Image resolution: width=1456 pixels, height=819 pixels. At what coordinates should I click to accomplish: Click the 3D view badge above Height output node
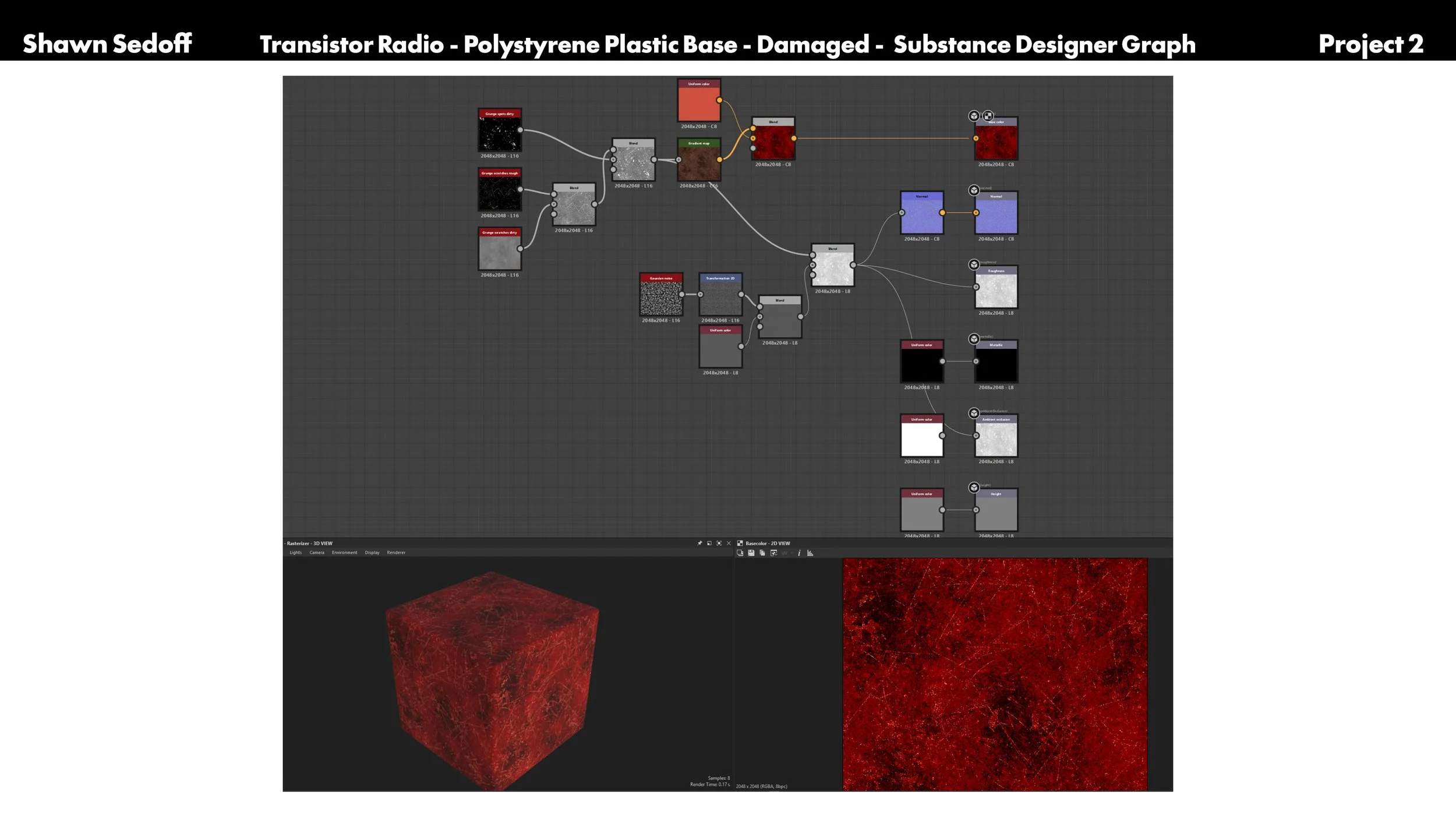(x=974, y=488)
